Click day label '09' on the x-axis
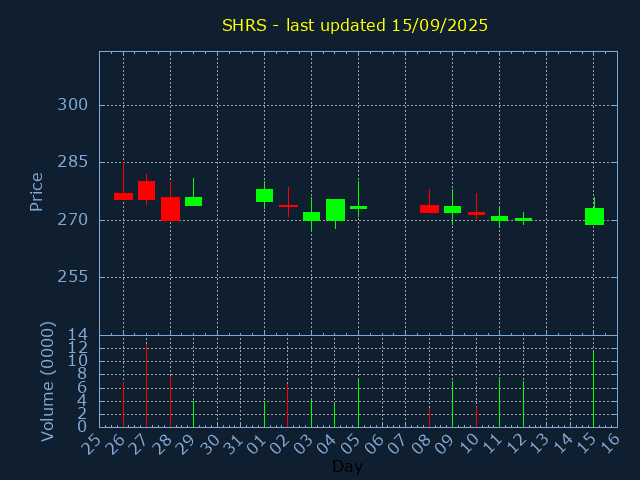 (x=444, y=444)
